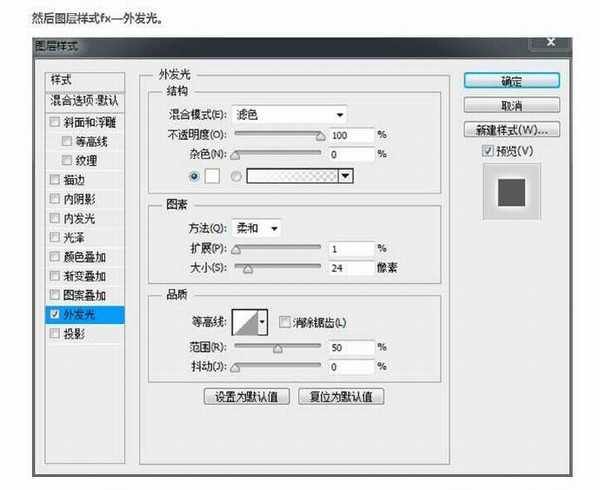Enable the 斜面和浮雕 checkbox
The height and width of the screenshot is (490, 600).
tap(55, 122)
